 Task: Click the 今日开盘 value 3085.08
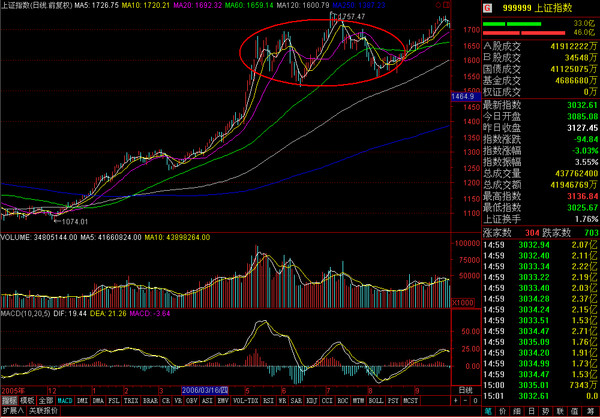pos(582,116)
